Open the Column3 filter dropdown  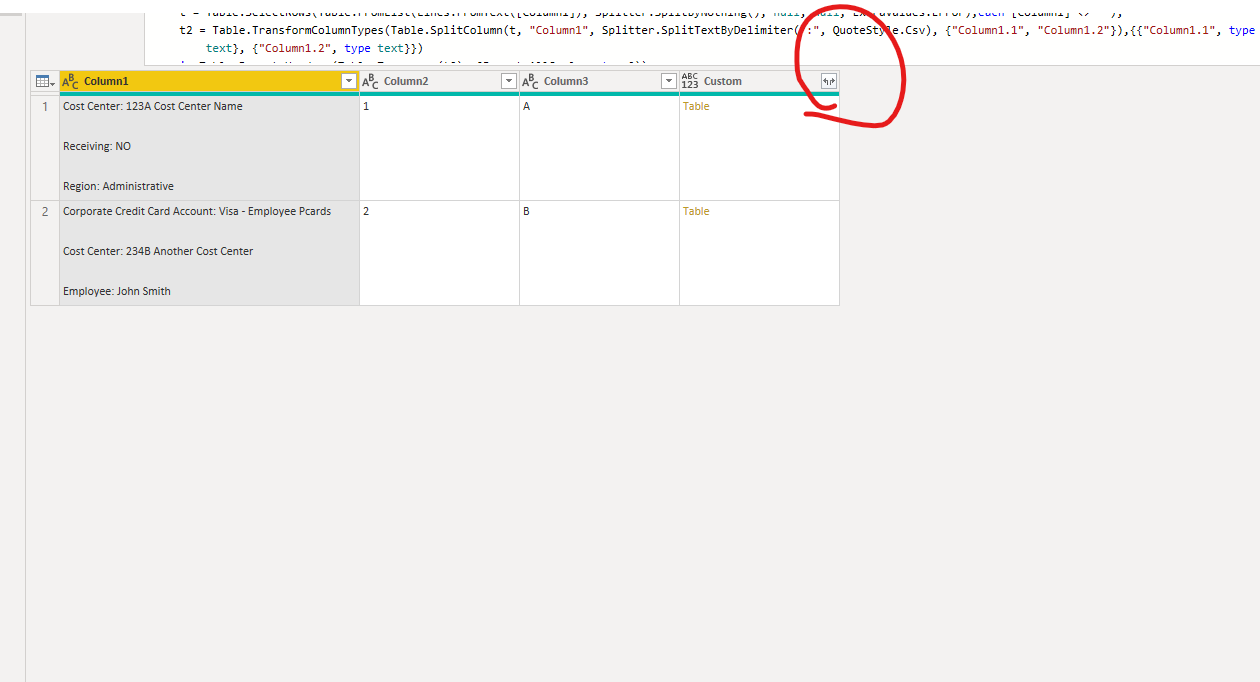tap(669, 81)
